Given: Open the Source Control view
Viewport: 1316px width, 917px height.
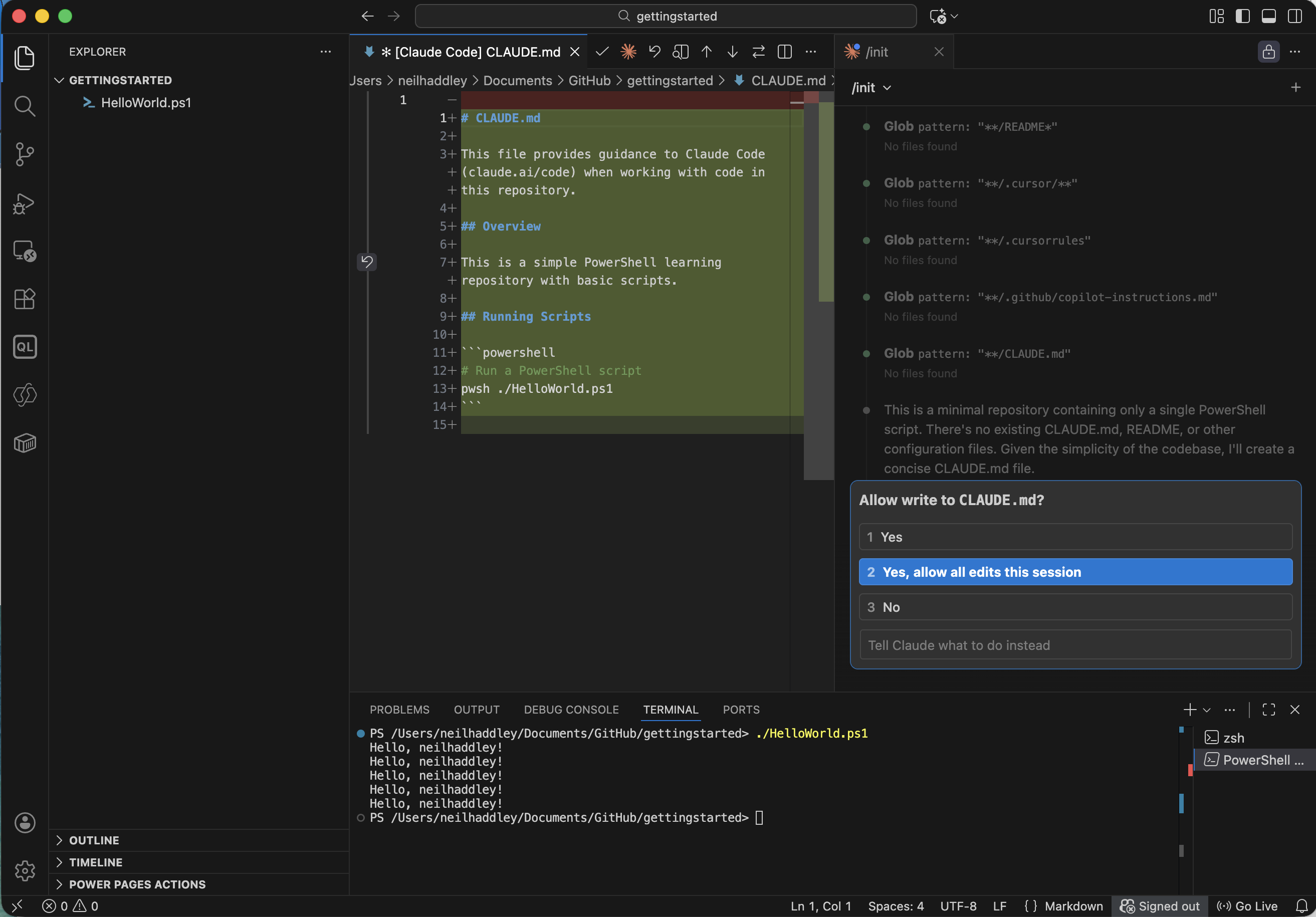Looking at the screenshot, I should [25, 154].
